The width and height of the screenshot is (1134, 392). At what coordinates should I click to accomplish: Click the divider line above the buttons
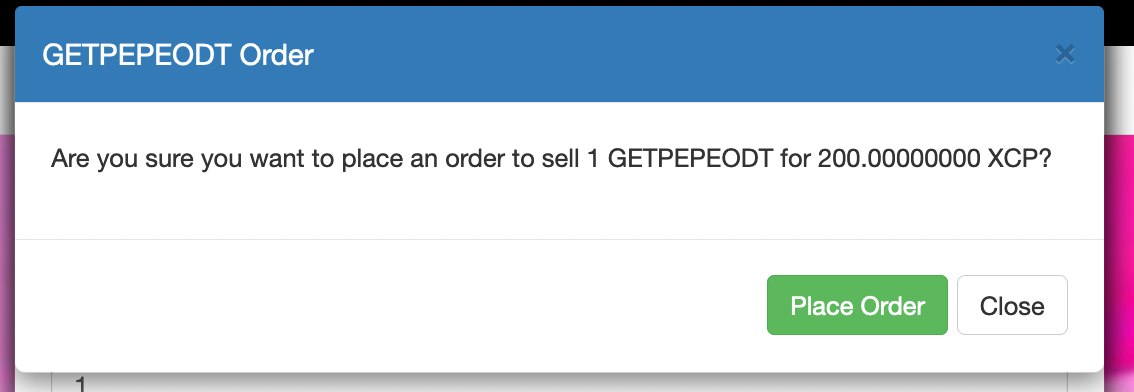click(559, 239)
